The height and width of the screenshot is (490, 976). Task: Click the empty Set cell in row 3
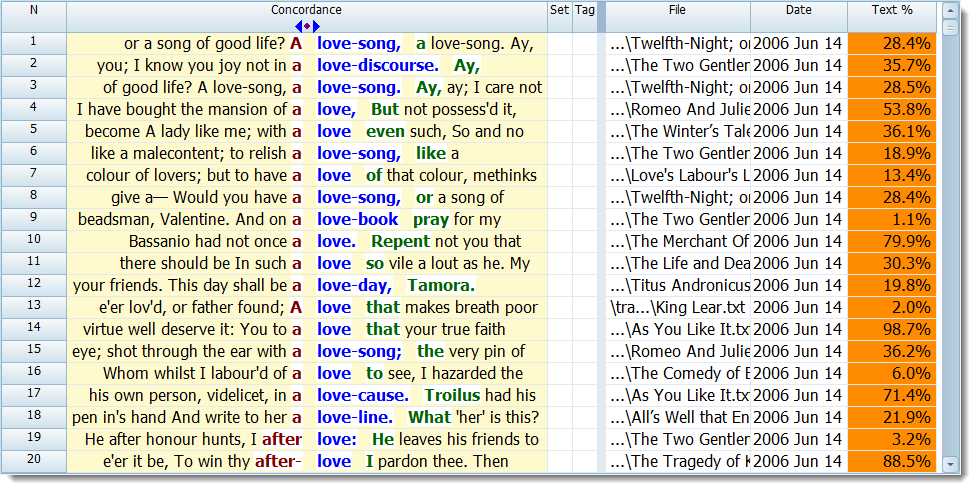coord(560,87)
